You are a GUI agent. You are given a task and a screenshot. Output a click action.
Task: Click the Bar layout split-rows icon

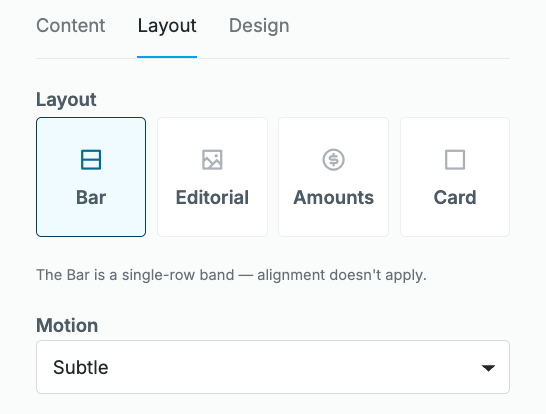(x=91, y=160)
